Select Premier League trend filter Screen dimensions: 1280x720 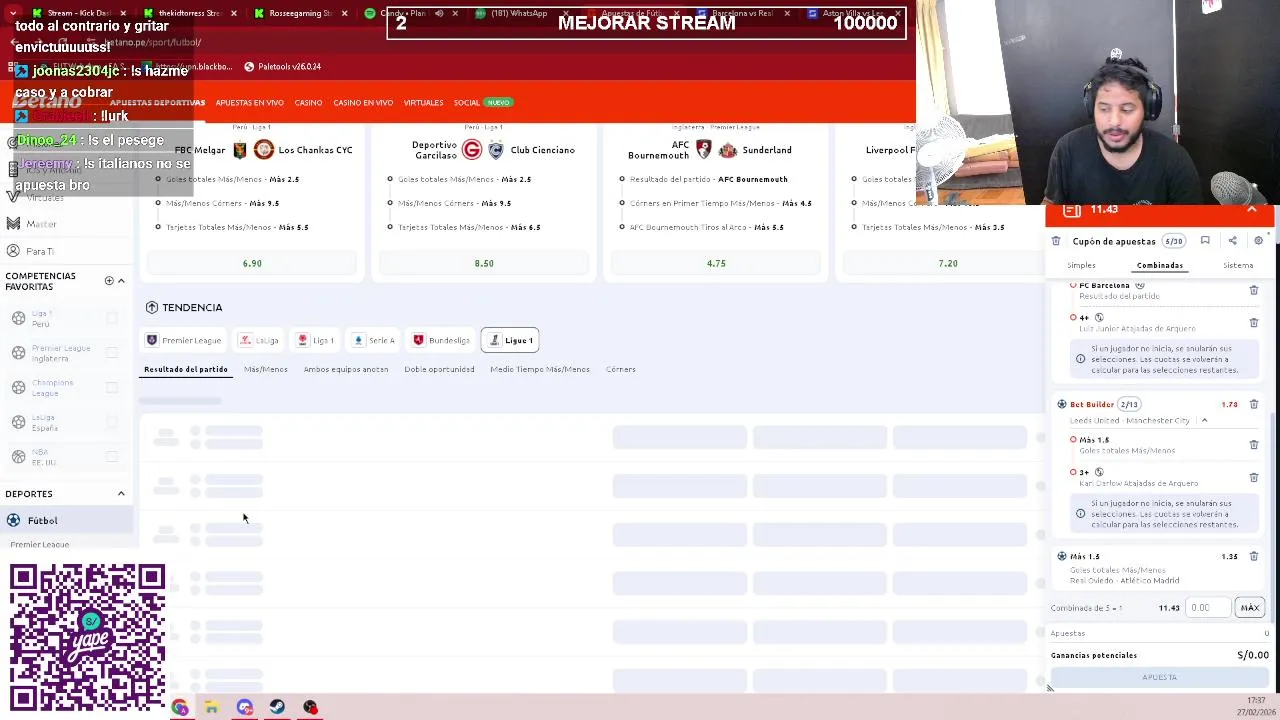[x=184, y=340]
